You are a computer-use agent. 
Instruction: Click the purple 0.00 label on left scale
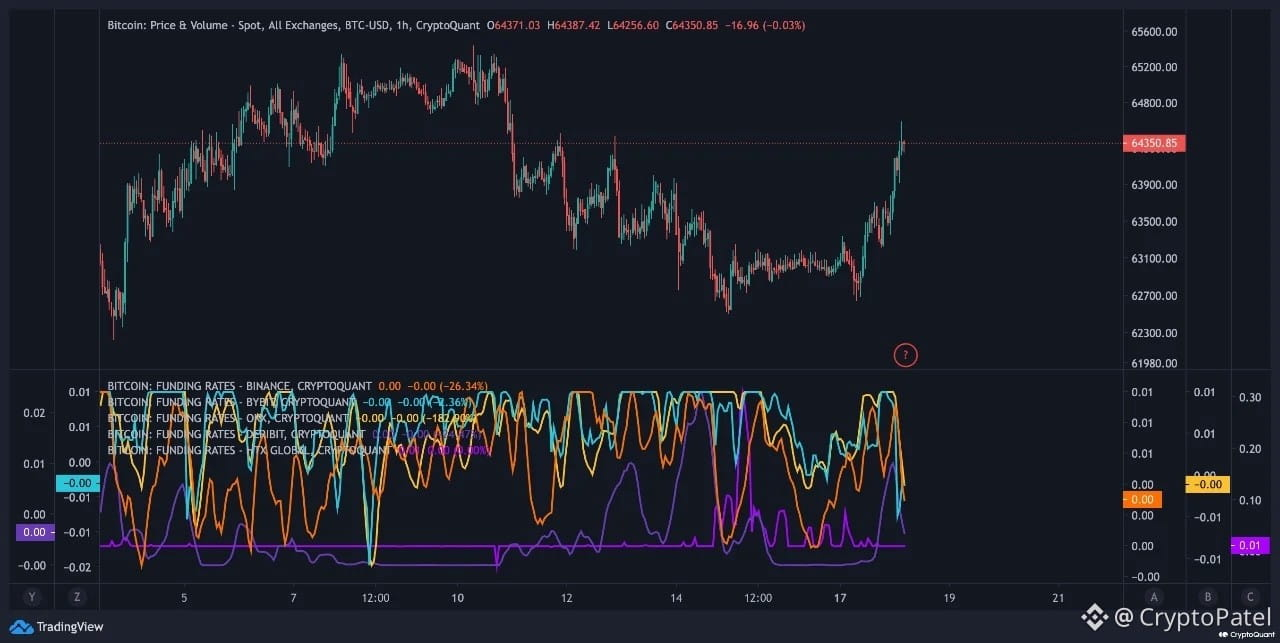coord(33,532)
